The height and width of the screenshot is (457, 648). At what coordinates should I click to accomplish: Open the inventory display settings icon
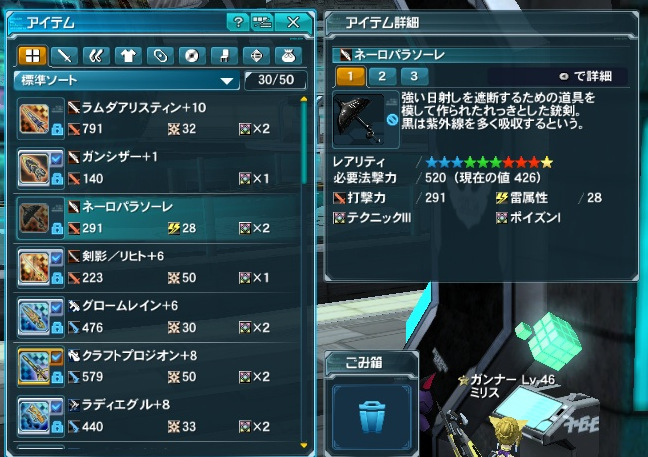[x=262, y=22]
